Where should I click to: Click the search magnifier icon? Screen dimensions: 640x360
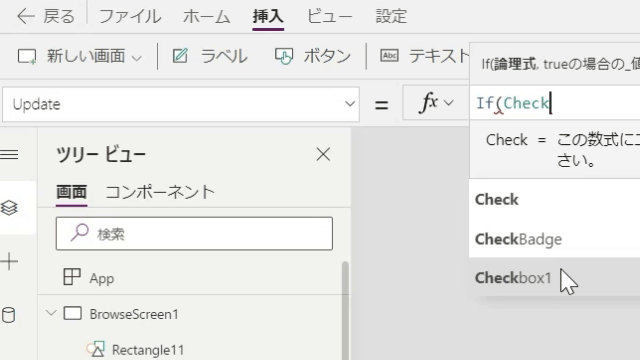80,233
